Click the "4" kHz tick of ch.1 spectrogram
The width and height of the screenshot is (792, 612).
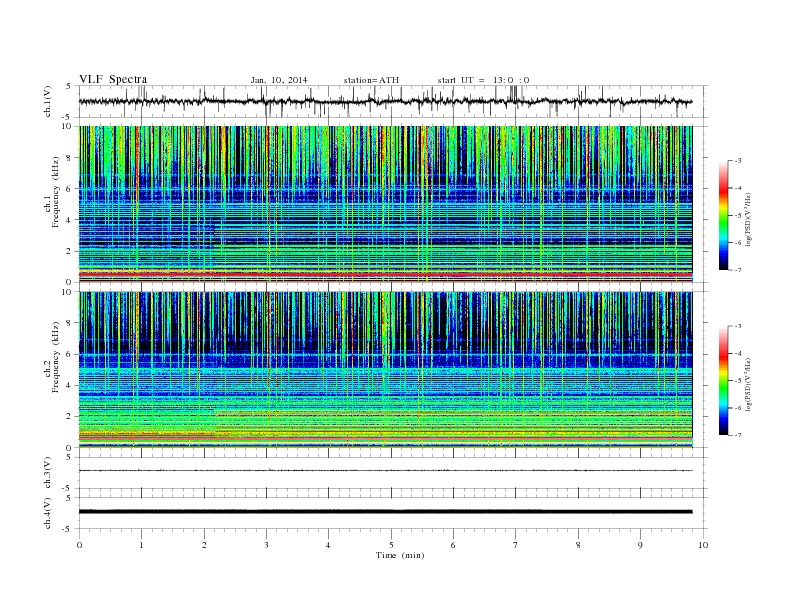click(69, 220)
